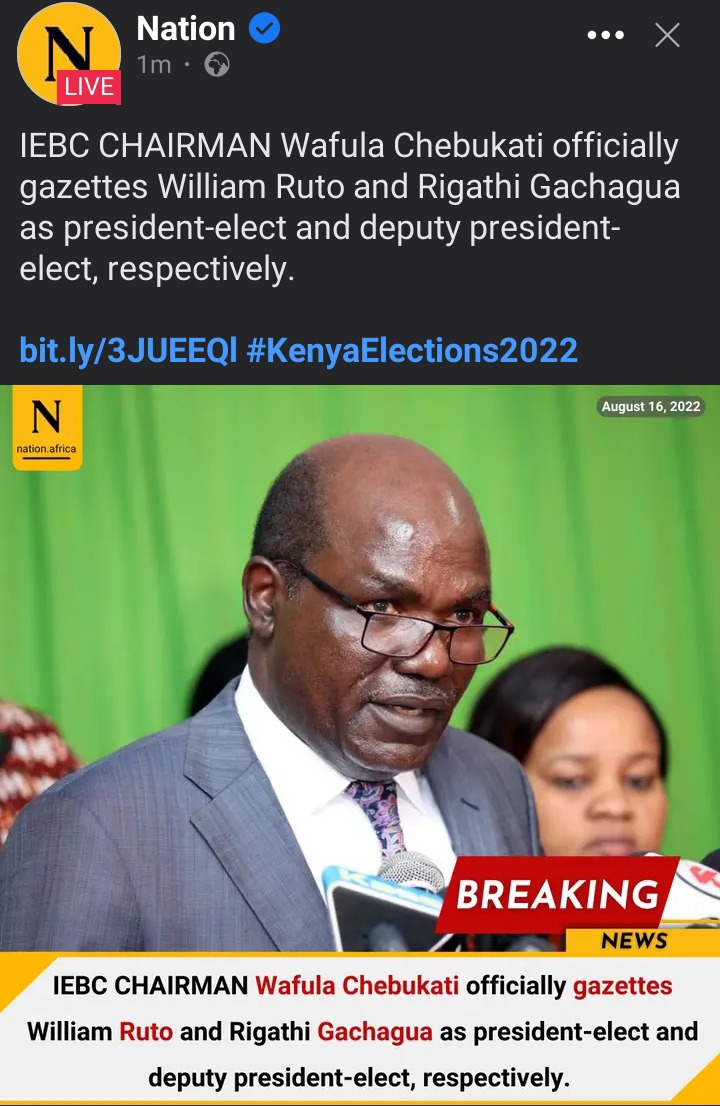Click the 1m post timestamp
This screenshot has height=1106, width=720.
(154, 65)
